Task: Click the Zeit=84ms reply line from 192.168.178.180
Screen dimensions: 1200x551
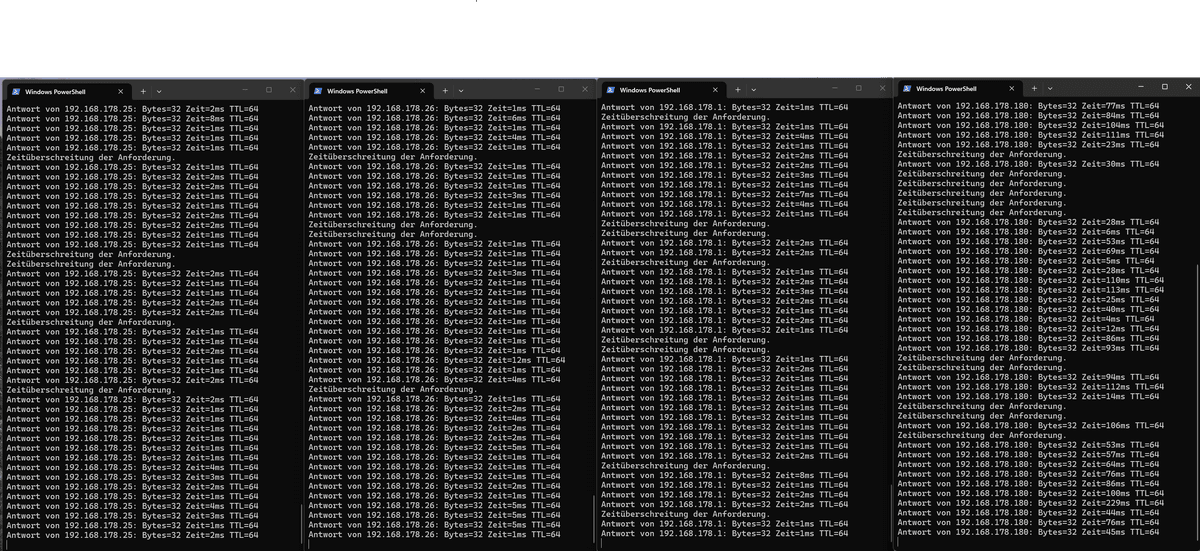Action: (x=1028, y=116)
